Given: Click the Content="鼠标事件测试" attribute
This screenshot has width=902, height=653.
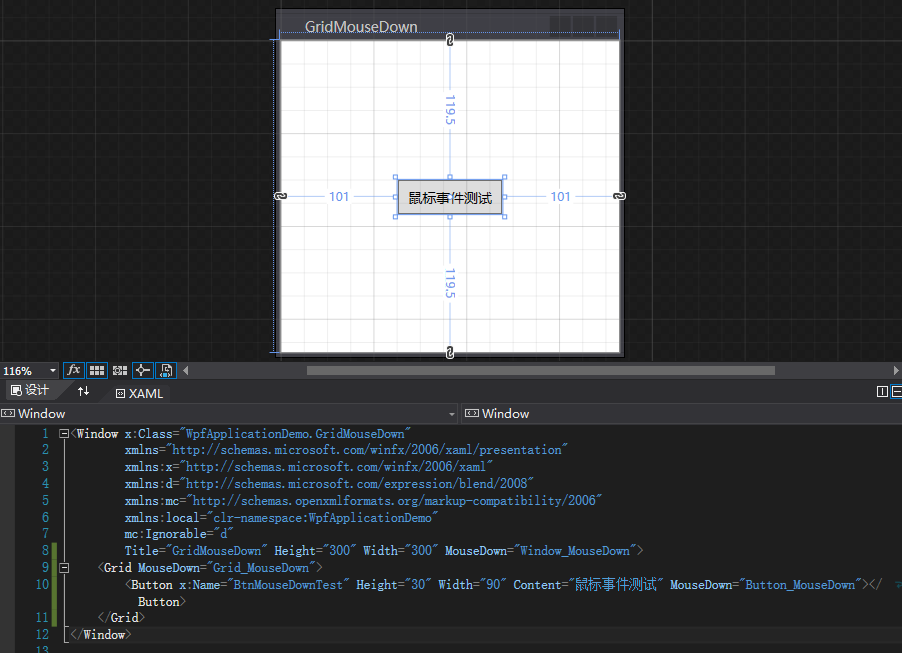Looking at the screenshot, I should [x=588, y=585].
